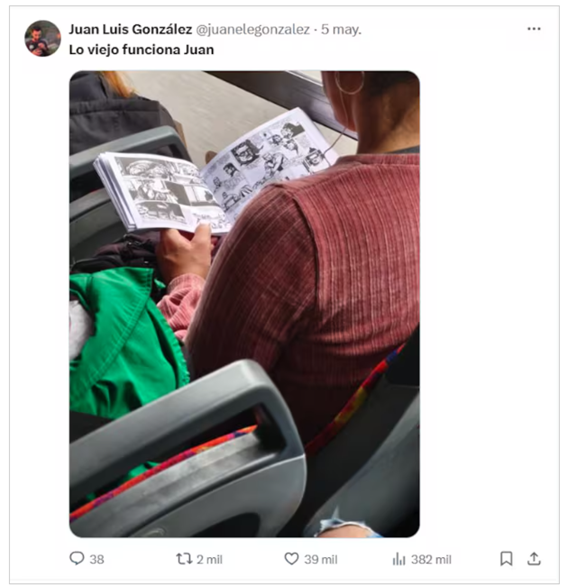
Task: Click the reply speech bubble icon
Action: pos(77,559)
